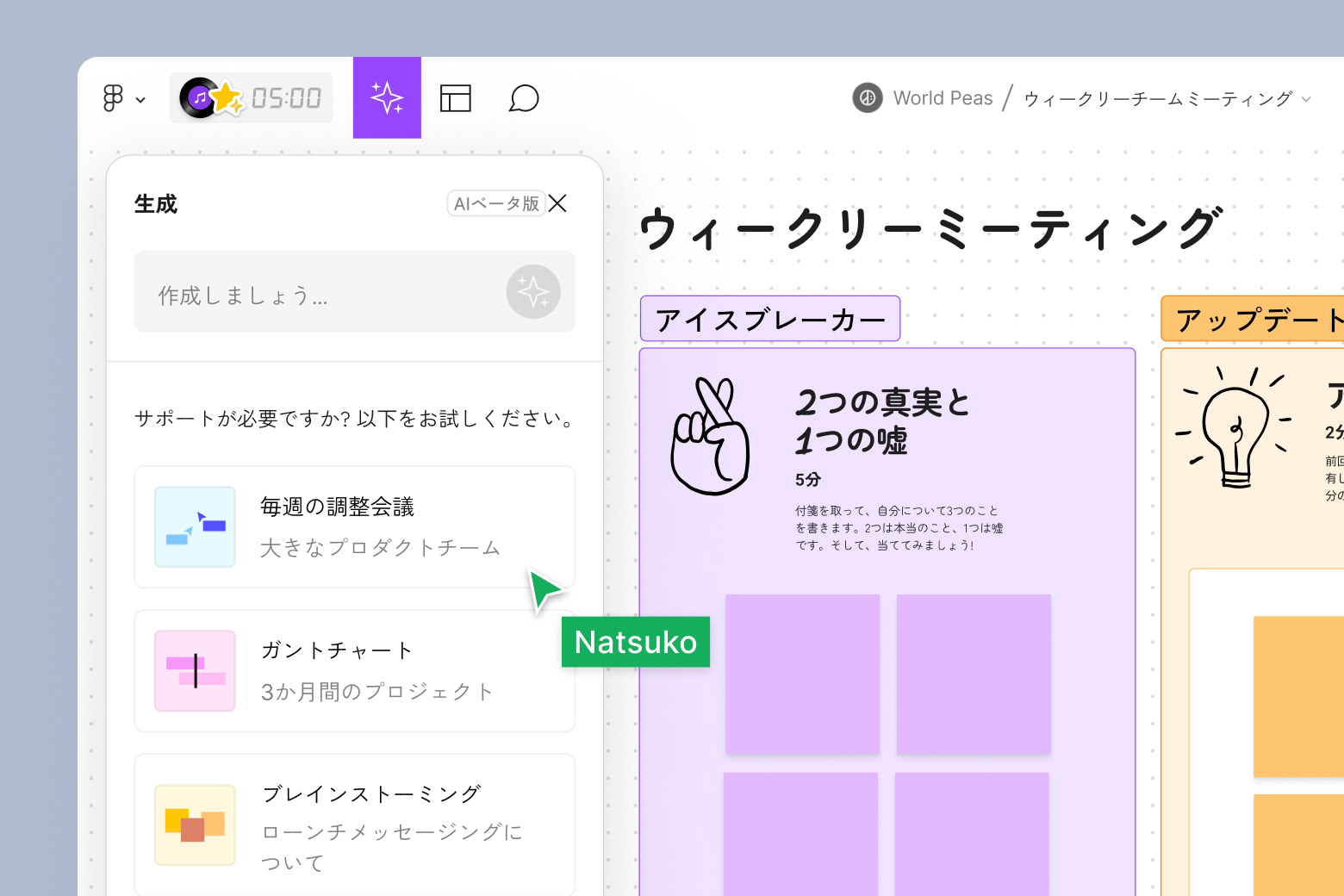Viewport: 1344px width, 896px height.
Task: Click the music record icon on the timer widget
Action: click(x=201, y=97)
